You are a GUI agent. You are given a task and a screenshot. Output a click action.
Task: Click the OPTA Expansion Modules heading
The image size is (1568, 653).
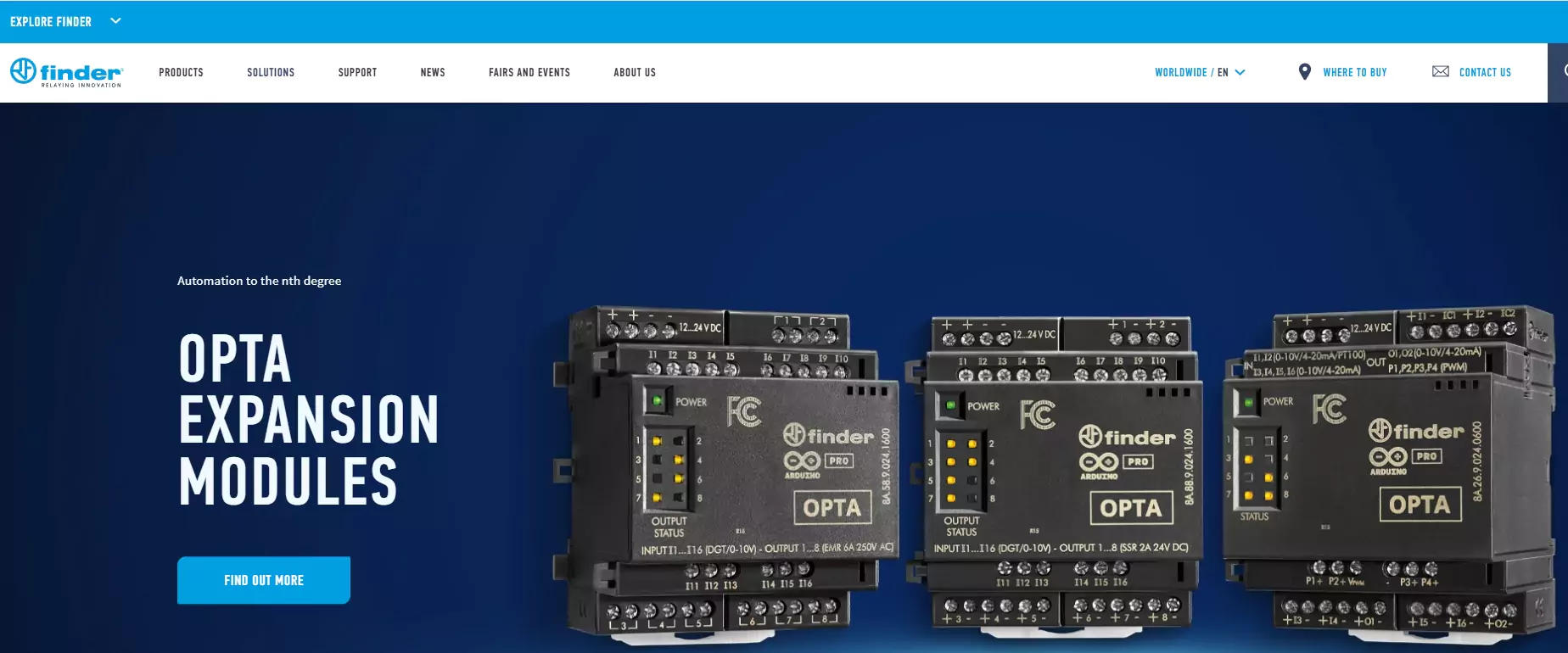308,420
